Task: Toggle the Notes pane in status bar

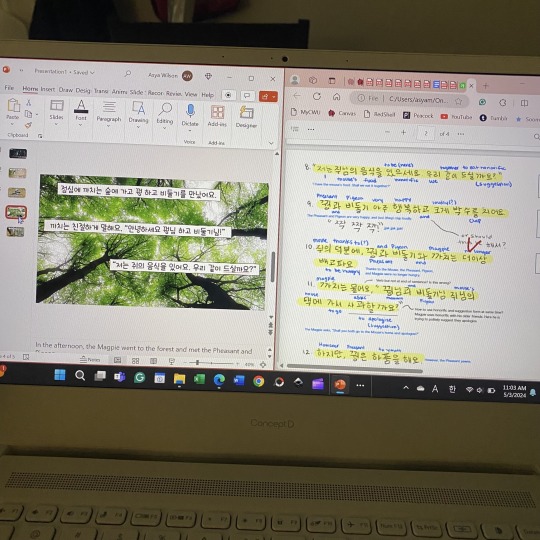Action: pos(90,360)
